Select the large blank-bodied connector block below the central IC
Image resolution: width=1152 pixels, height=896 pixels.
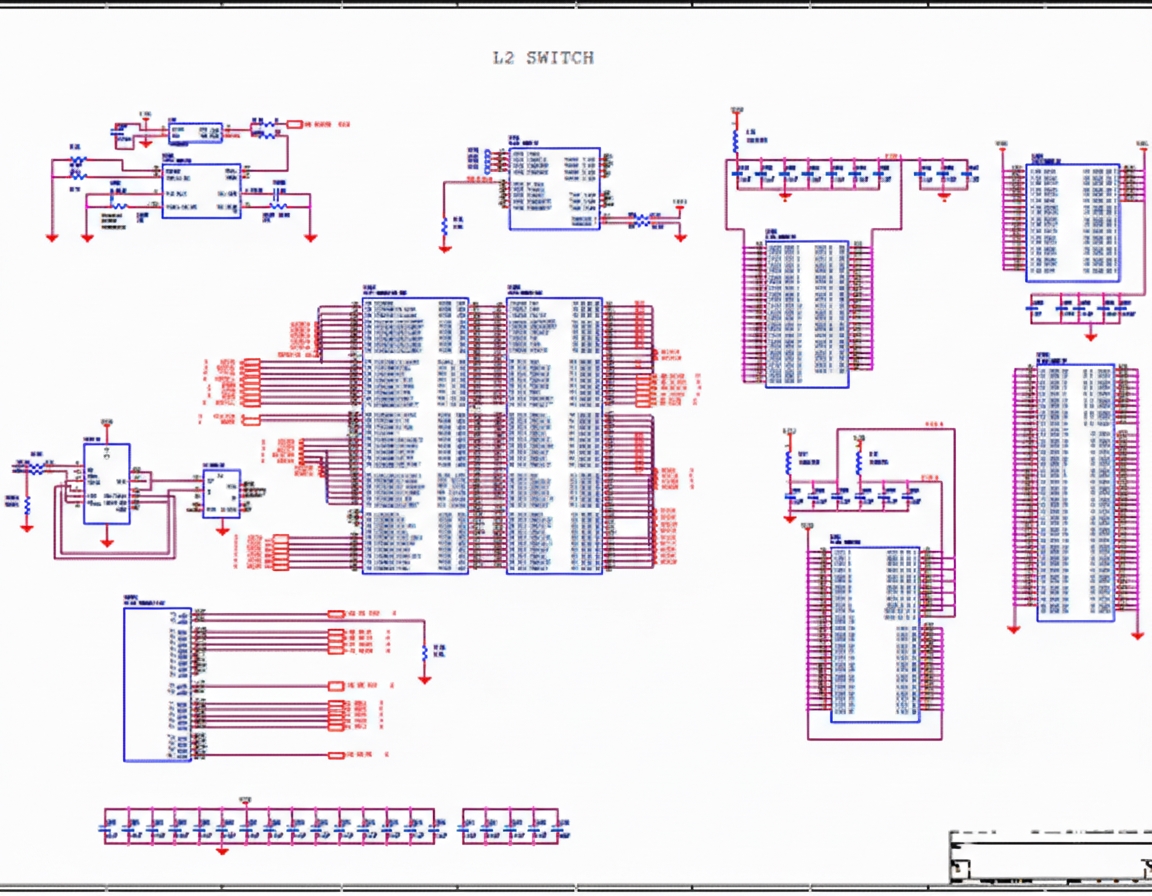(x=157, y=684)
